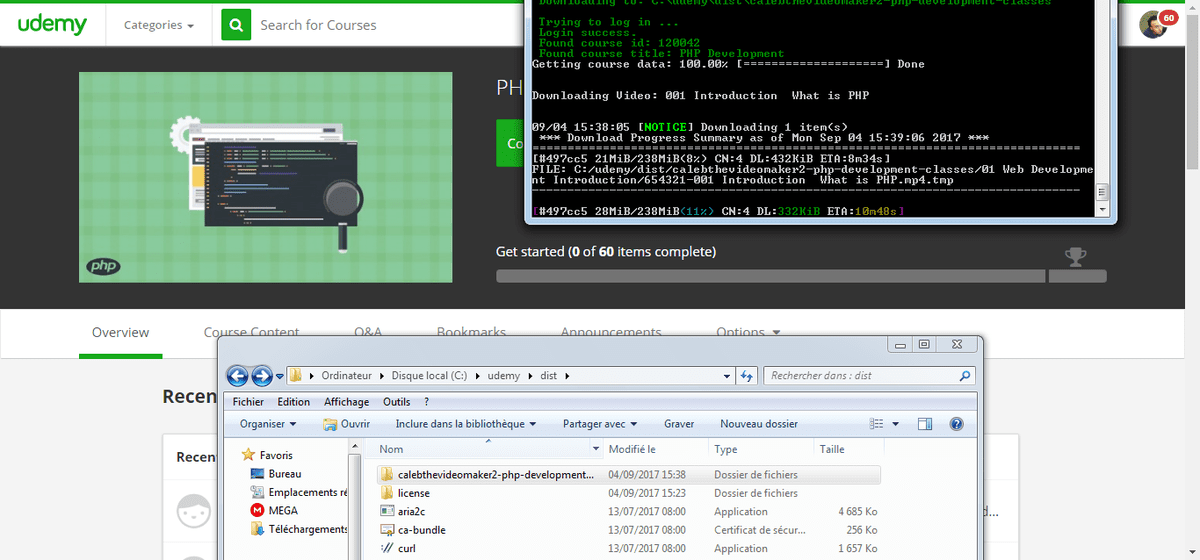The height and width of the screenshot is (560, 1200).
Task: Click the Explorer Back arrow
Action: pyautogui.click(x=238, y=376)
